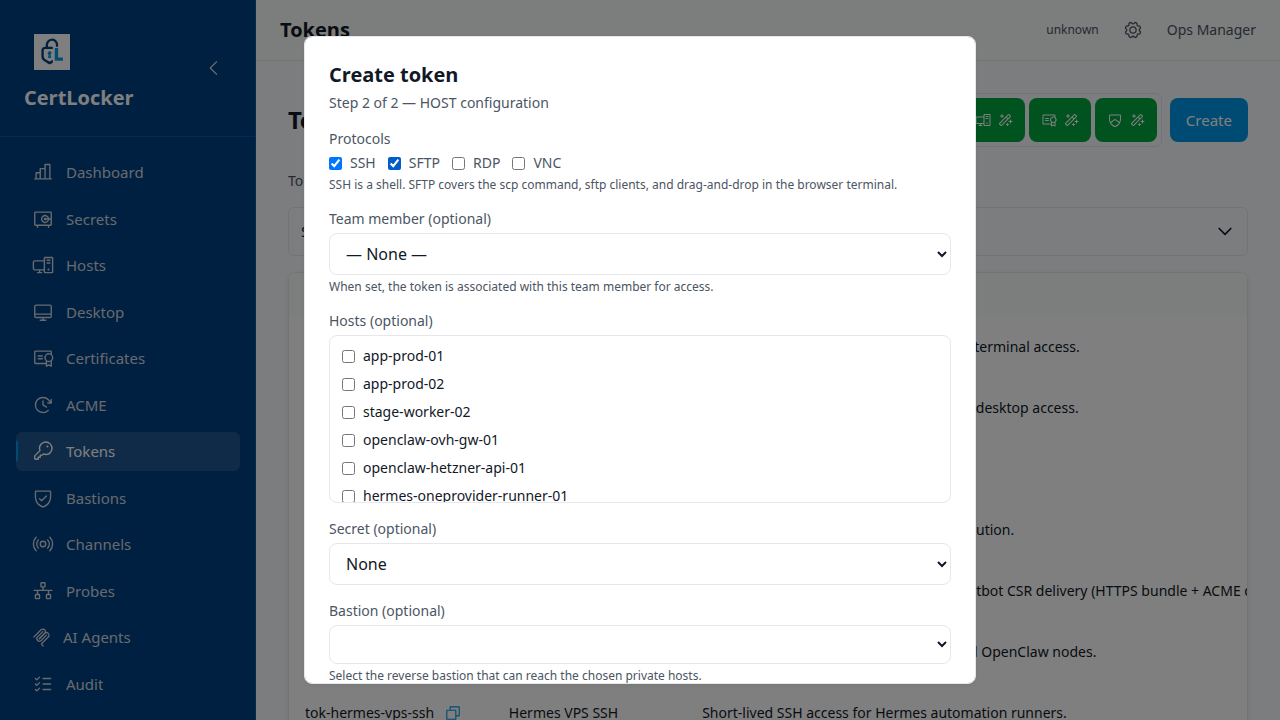The height and width of the screenshot is (720, 1280).
Task: Copy the tok-hermes-vps-ssh token ID
Action: point(453,713)
